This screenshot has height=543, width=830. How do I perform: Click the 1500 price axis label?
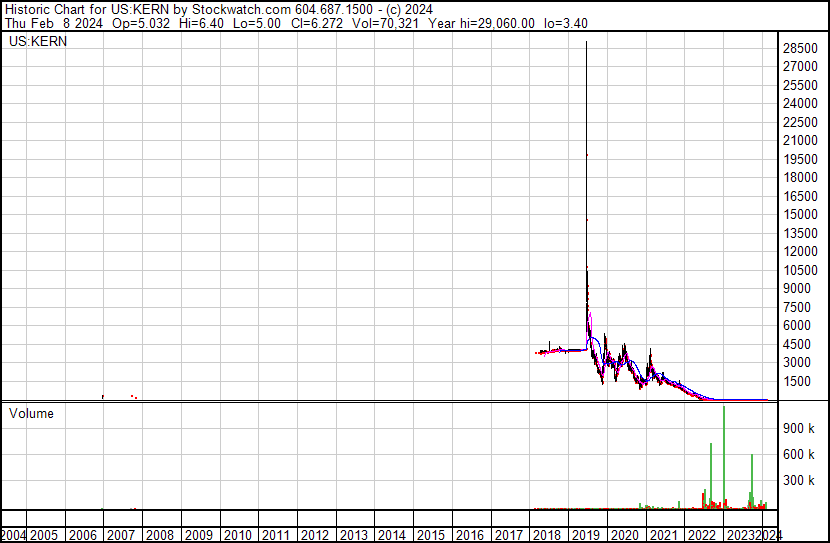[797, 382]
